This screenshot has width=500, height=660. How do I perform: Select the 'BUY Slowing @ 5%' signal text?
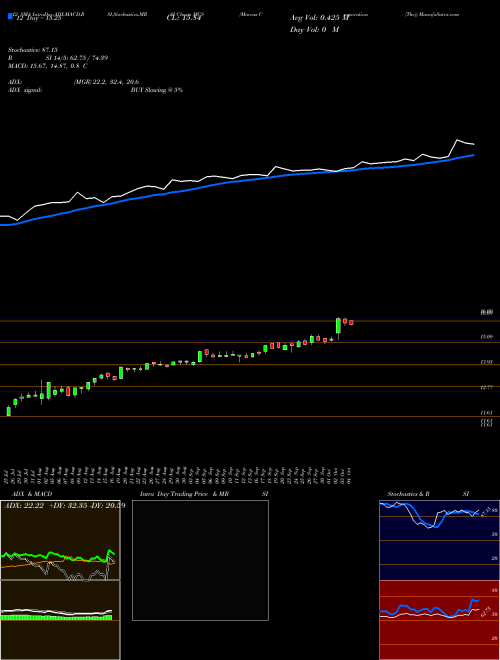pos(157,90)
